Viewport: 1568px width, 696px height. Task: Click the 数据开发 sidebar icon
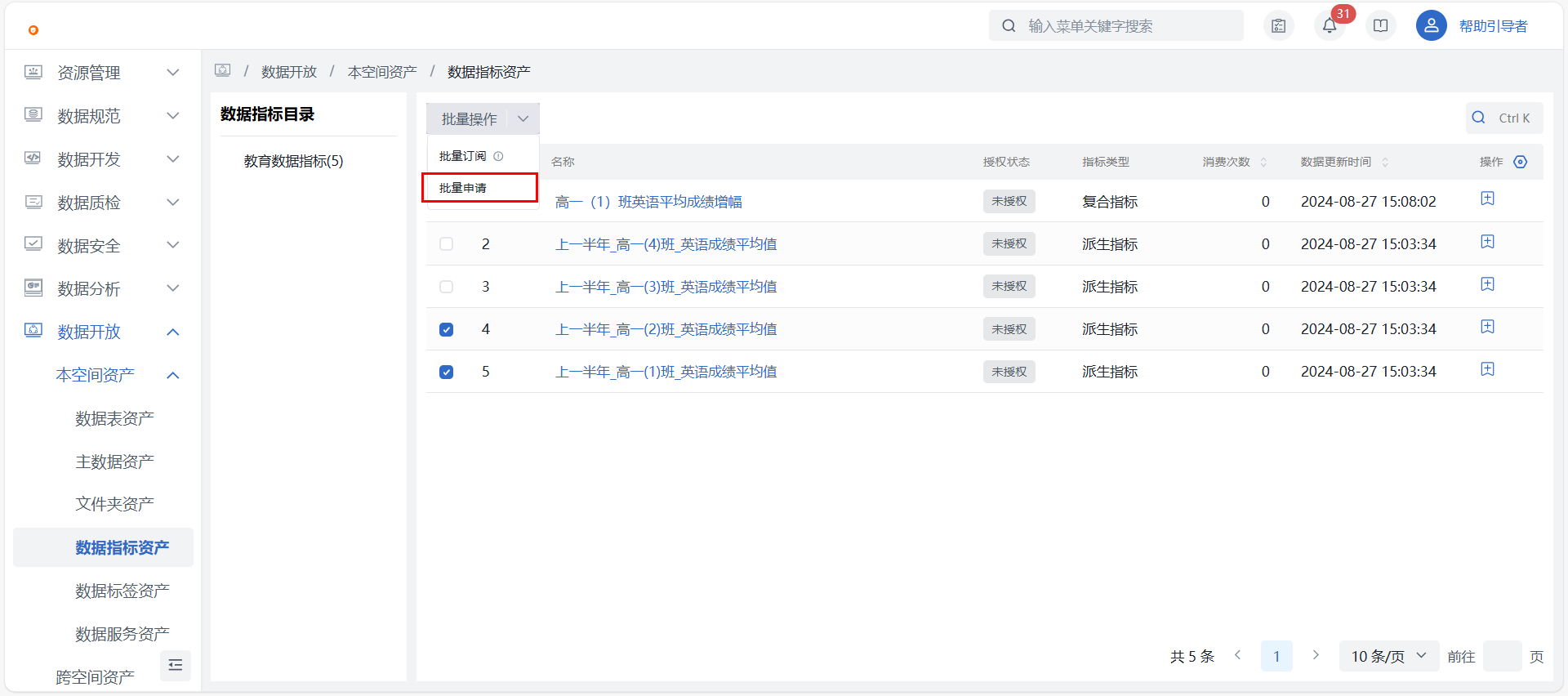[33, 158]
